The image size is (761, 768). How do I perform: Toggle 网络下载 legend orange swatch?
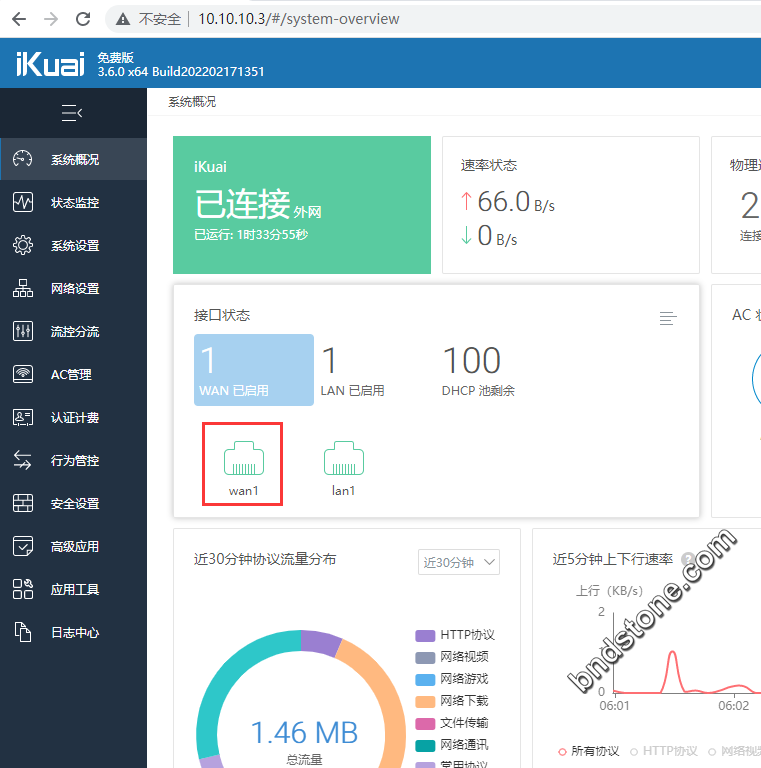pyautogui.click(x=425, y=701)
